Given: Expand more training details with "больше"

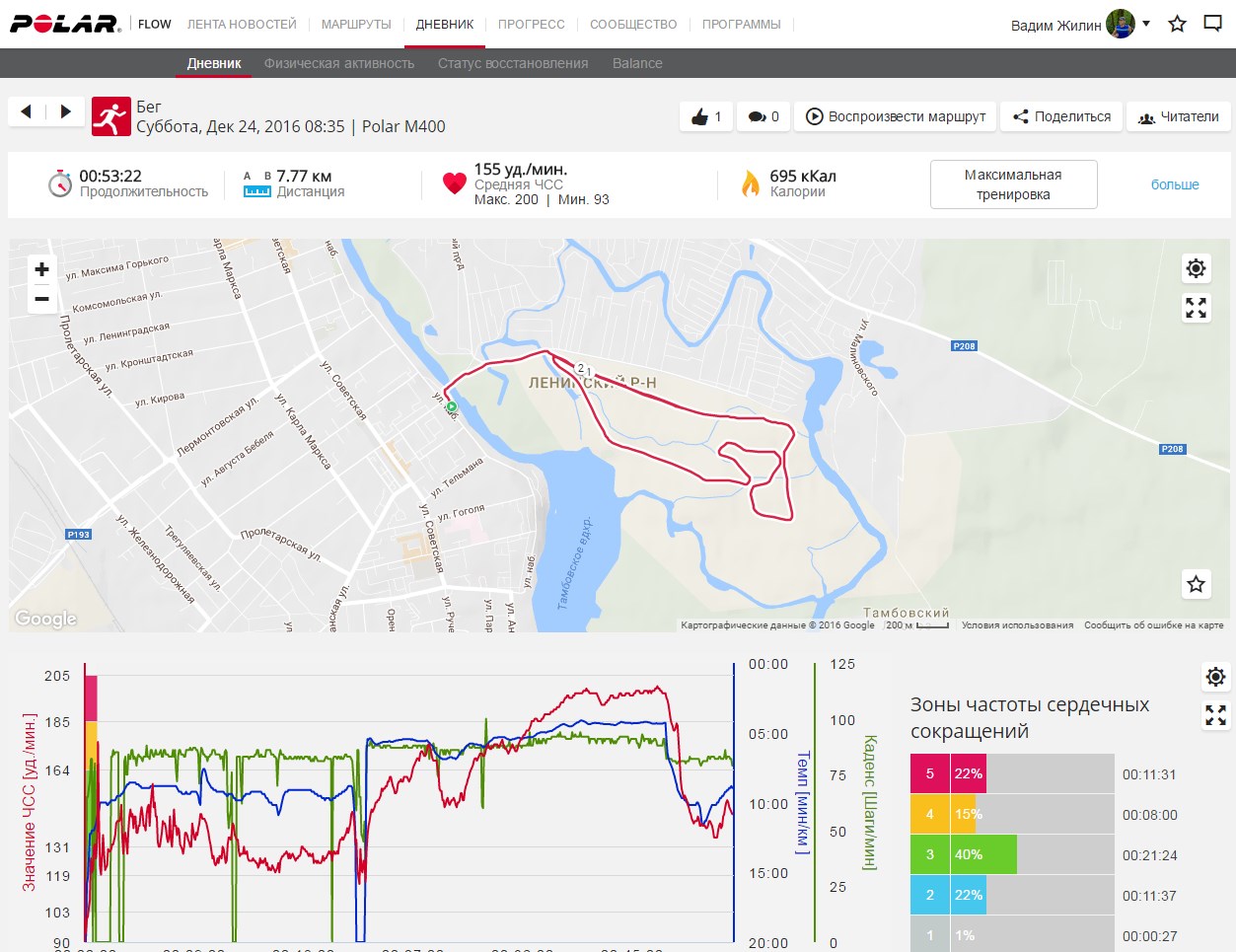Looking at the screenshot, I should (x=1175, y=184).
